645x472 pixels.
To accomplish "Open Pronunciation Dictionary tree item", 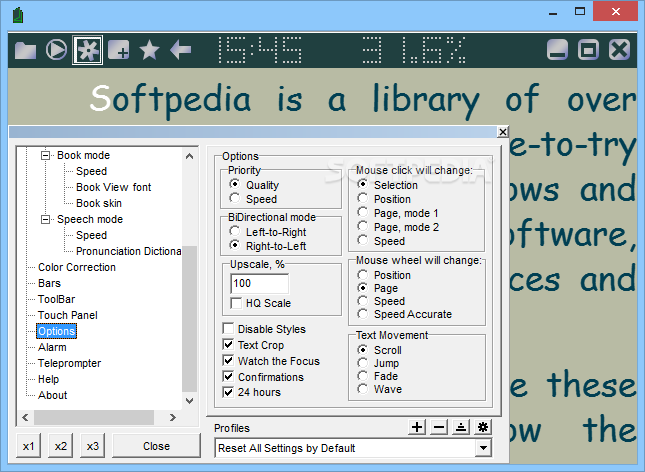I will pyautogui.click(x=128, y=251).
